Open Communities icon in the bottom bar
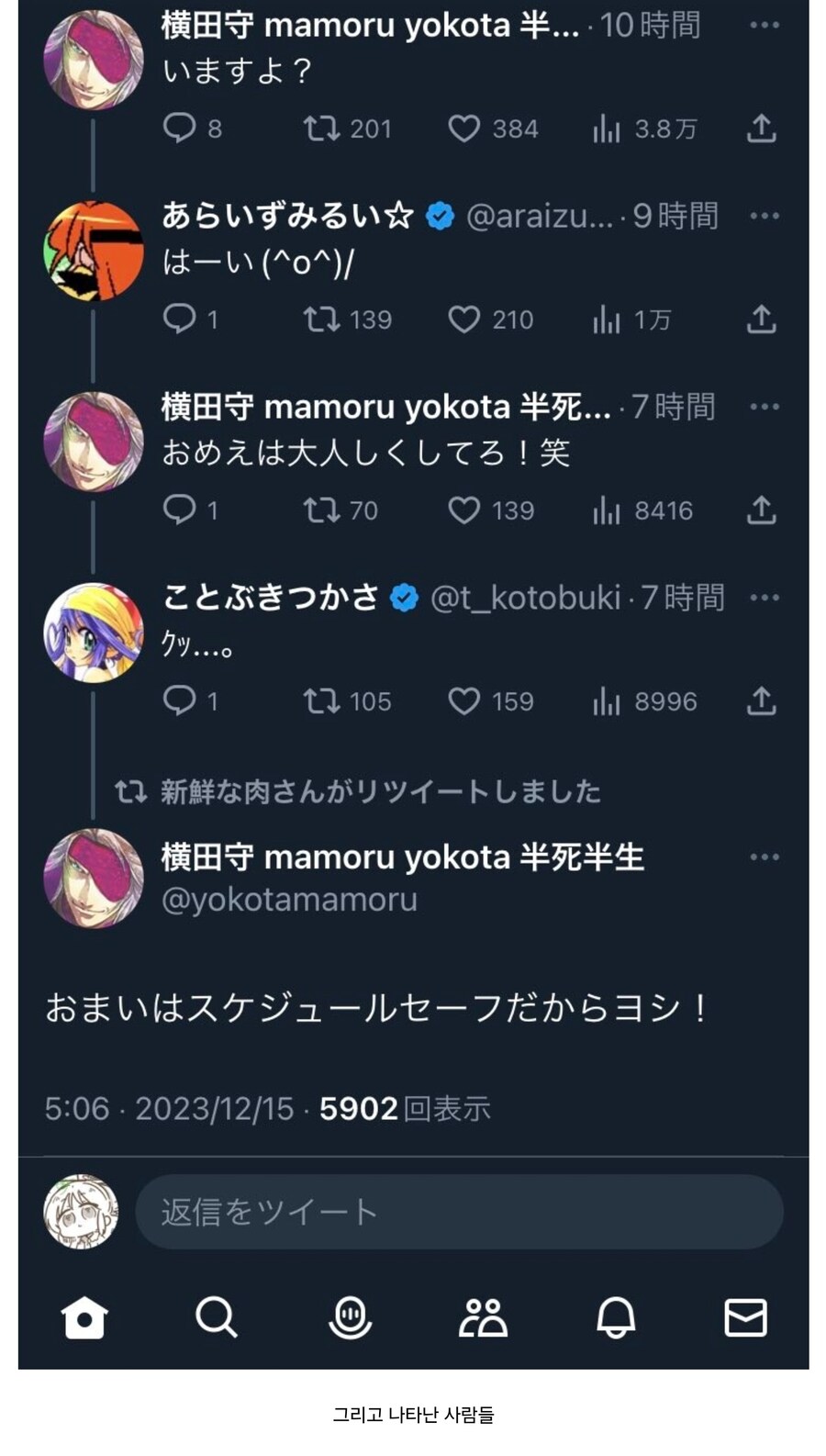 coord(483,1318)
